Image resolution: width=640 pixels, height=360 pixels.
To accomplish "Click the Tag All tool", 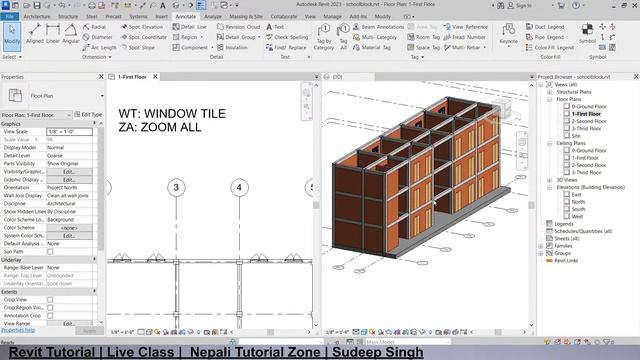I will click(x=343, y=37).
